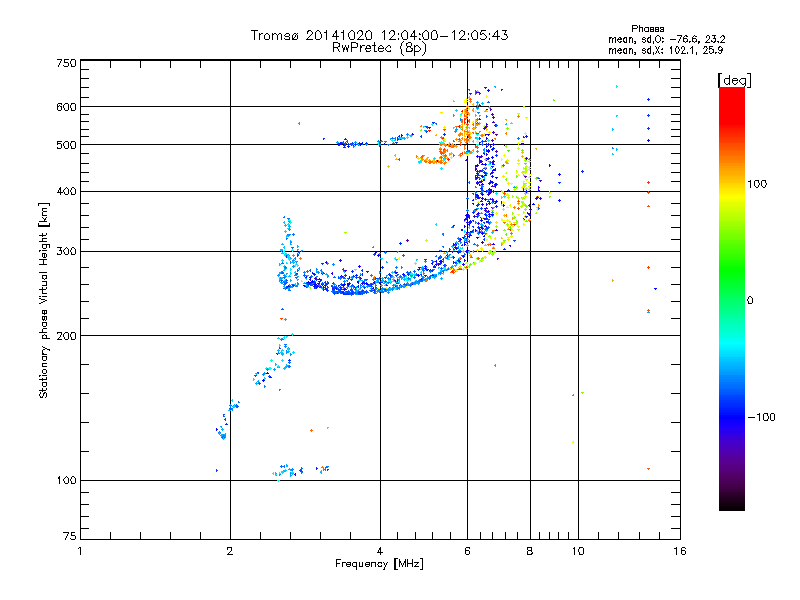Click the 'mean, sd,X: 102.1, 25.9' line
The width and height of the screenshot is (800, 600).
tap(666, 50)
